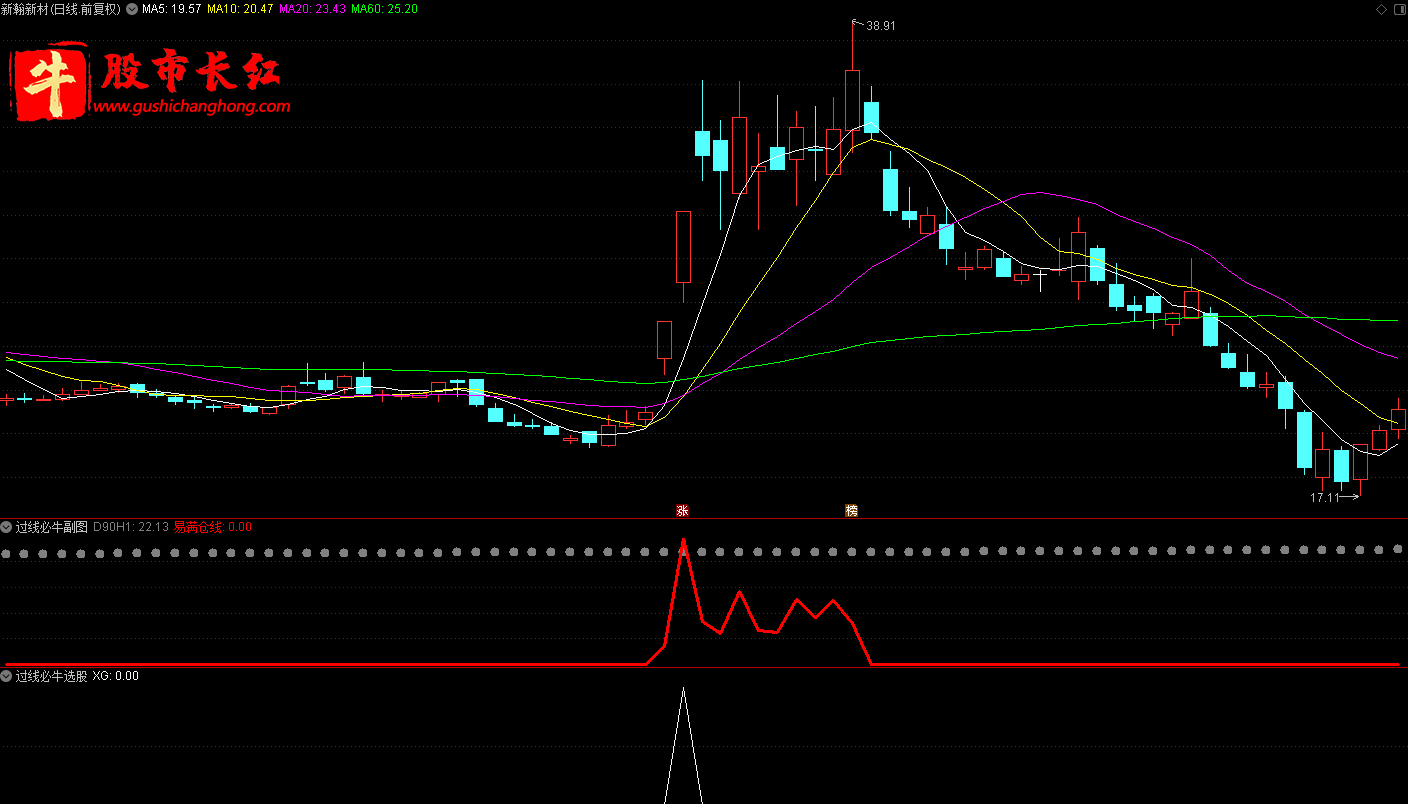Screen dimensions: 1408x804
Task: Click the red 易满仓线: 0.00 label
Action: 213,527
